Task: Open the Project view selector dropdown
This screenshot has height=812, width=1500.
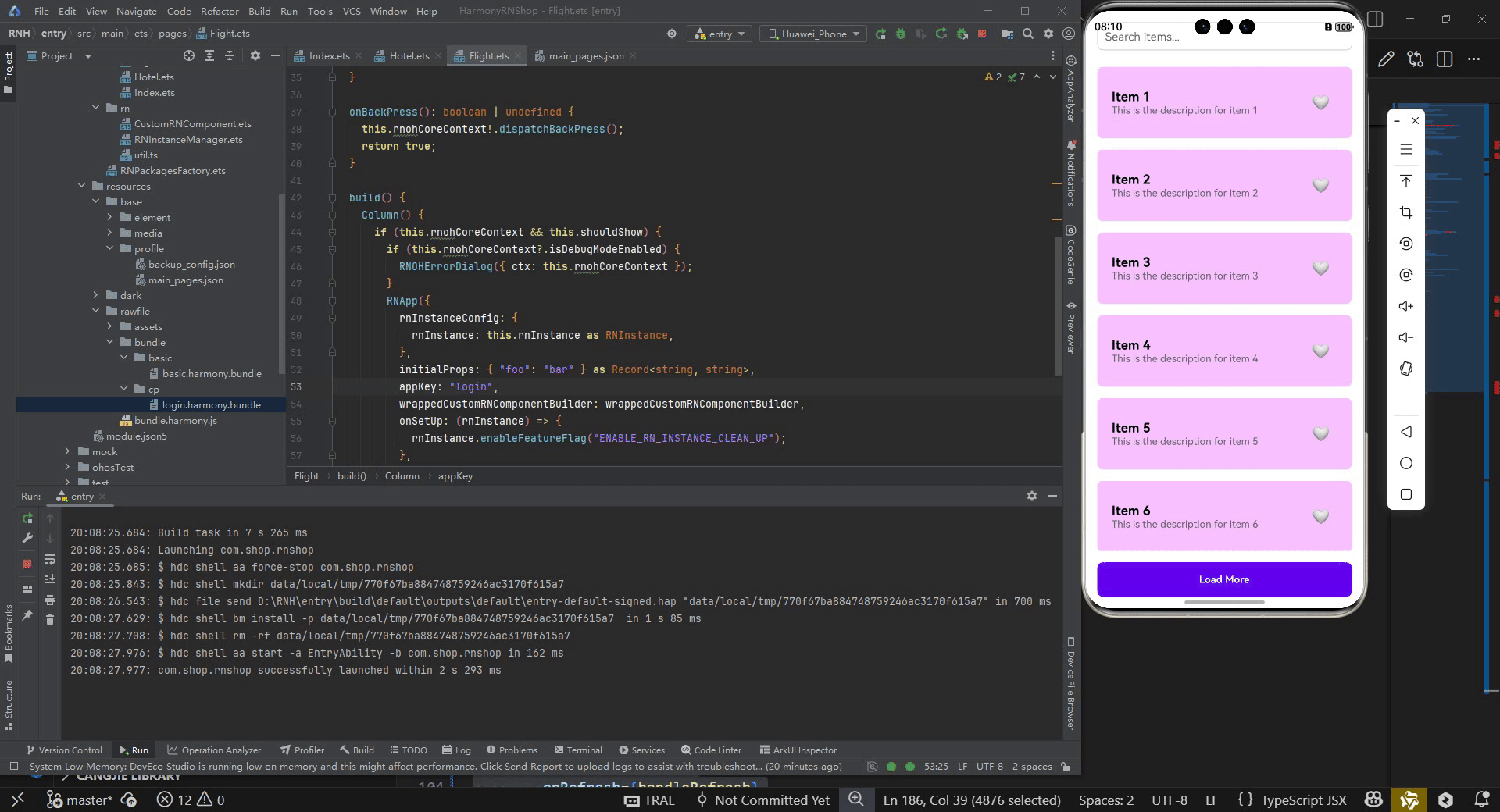Action: point(59,55)
